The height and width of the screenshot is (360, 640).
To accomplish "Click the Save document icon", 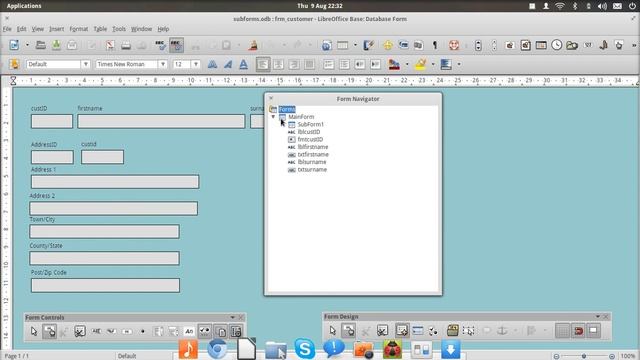I will [x=56, y=45].
